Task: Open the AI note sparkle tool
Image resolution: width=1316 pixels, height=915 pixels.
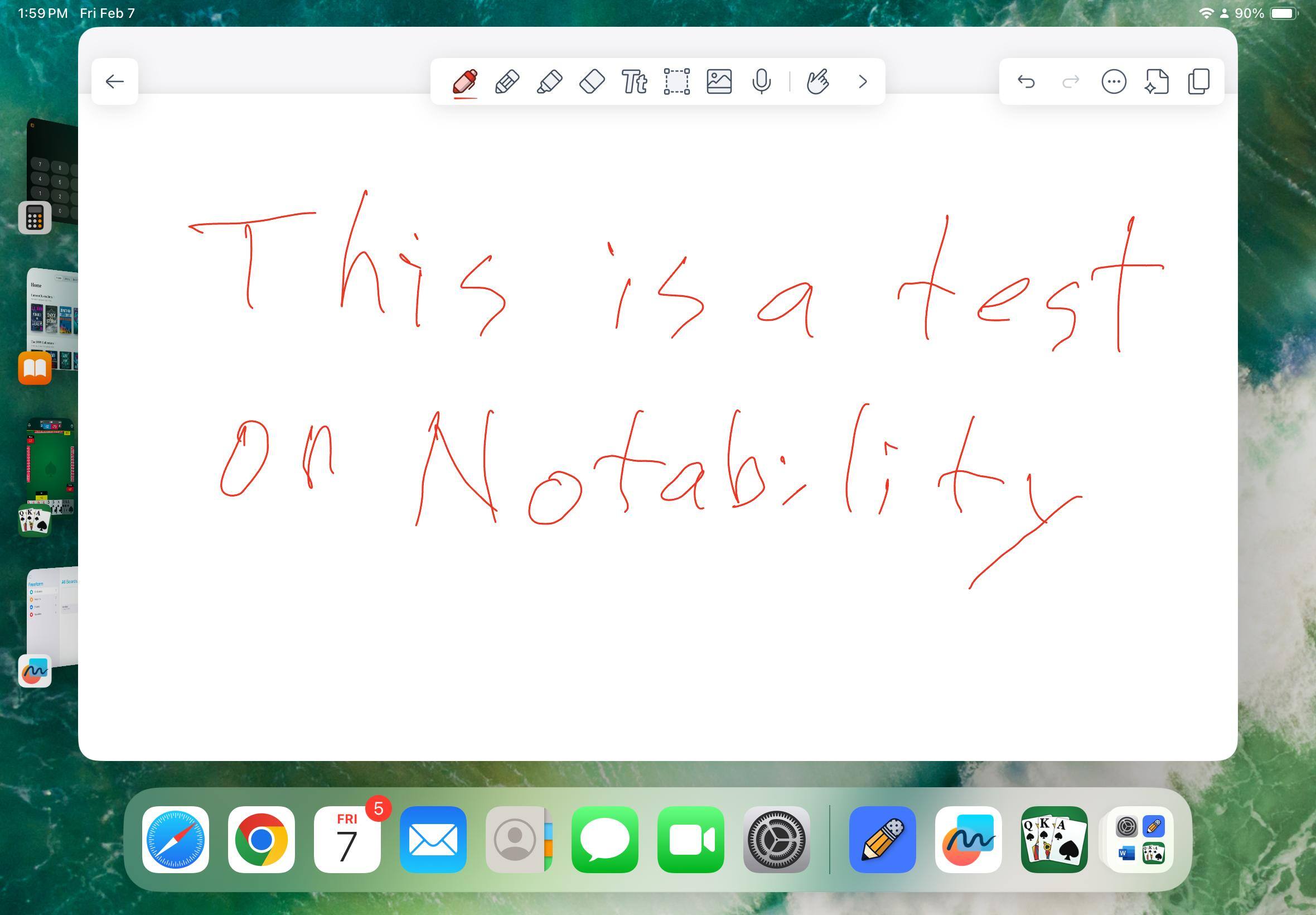Action: point(1156,81)
